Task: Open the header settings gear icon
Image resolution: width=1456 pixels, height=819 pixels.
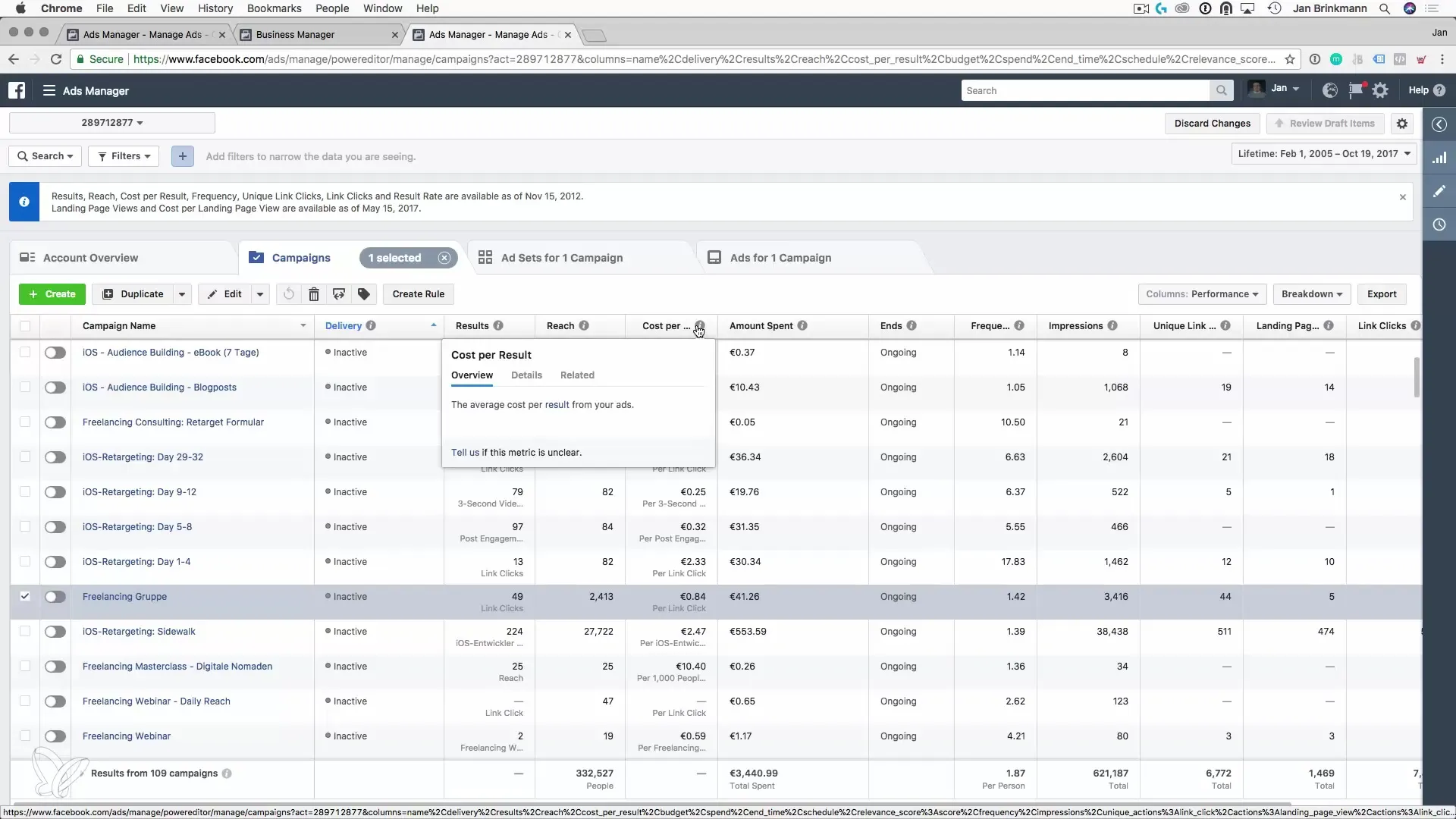Action: pyautogui.click(x=1380, y=90)
